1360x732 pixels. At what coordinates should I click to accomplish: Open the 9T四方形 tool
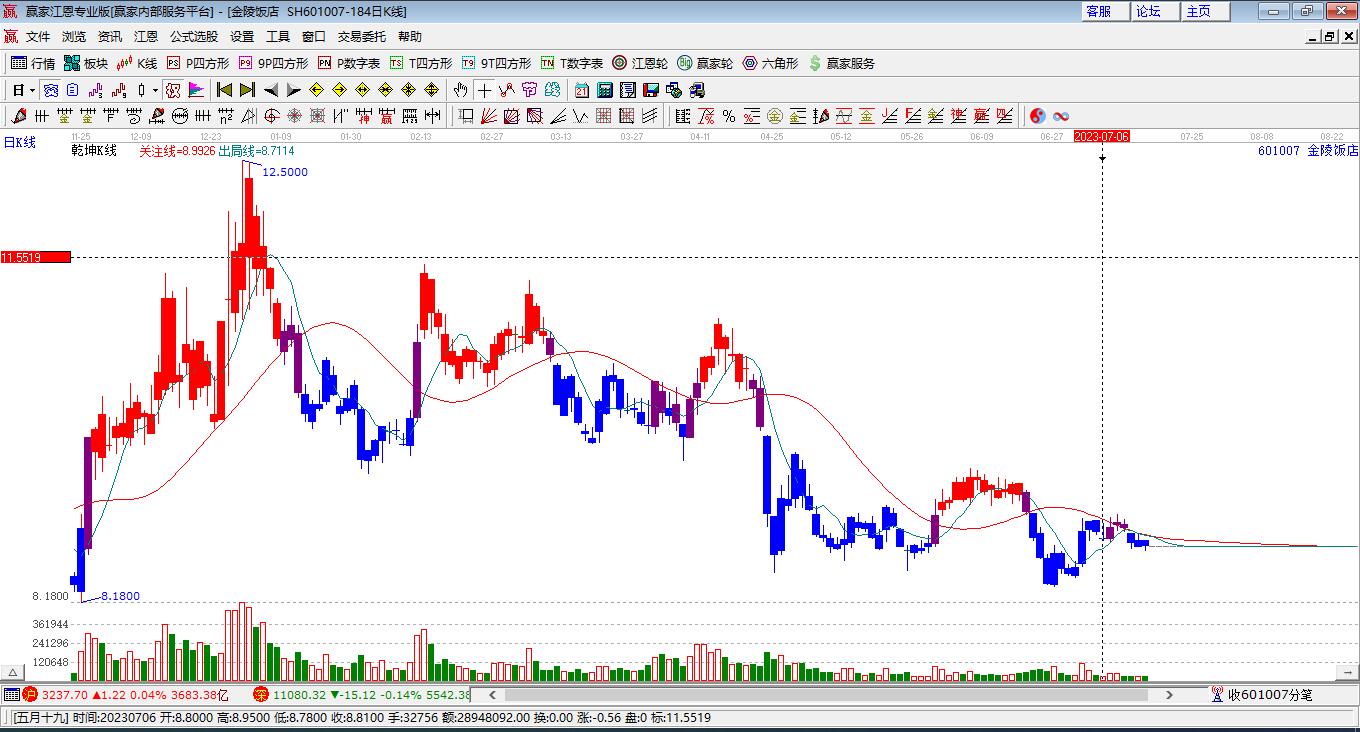496,63
